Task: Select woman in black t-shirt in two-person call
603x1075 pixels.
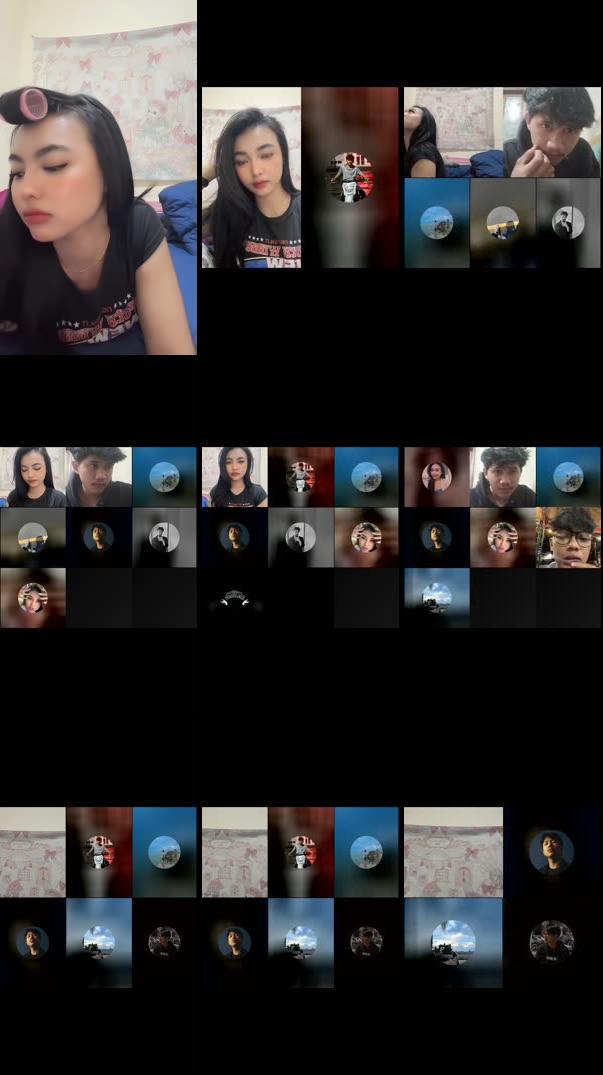Action: coord(251,178)
